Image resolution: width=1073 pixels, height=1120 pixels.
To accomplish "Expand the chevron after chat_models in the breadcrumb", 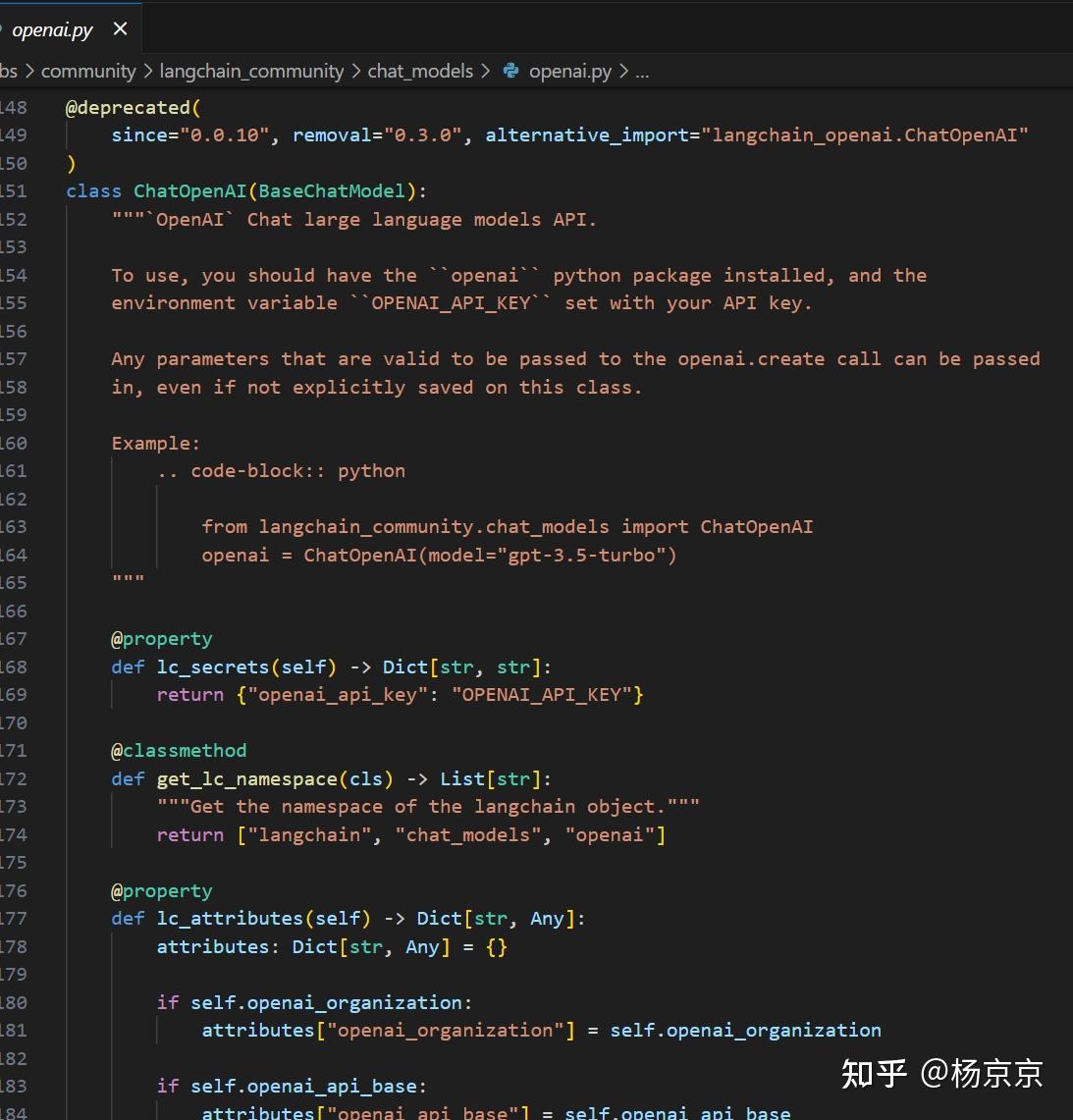I will point(485,71).
